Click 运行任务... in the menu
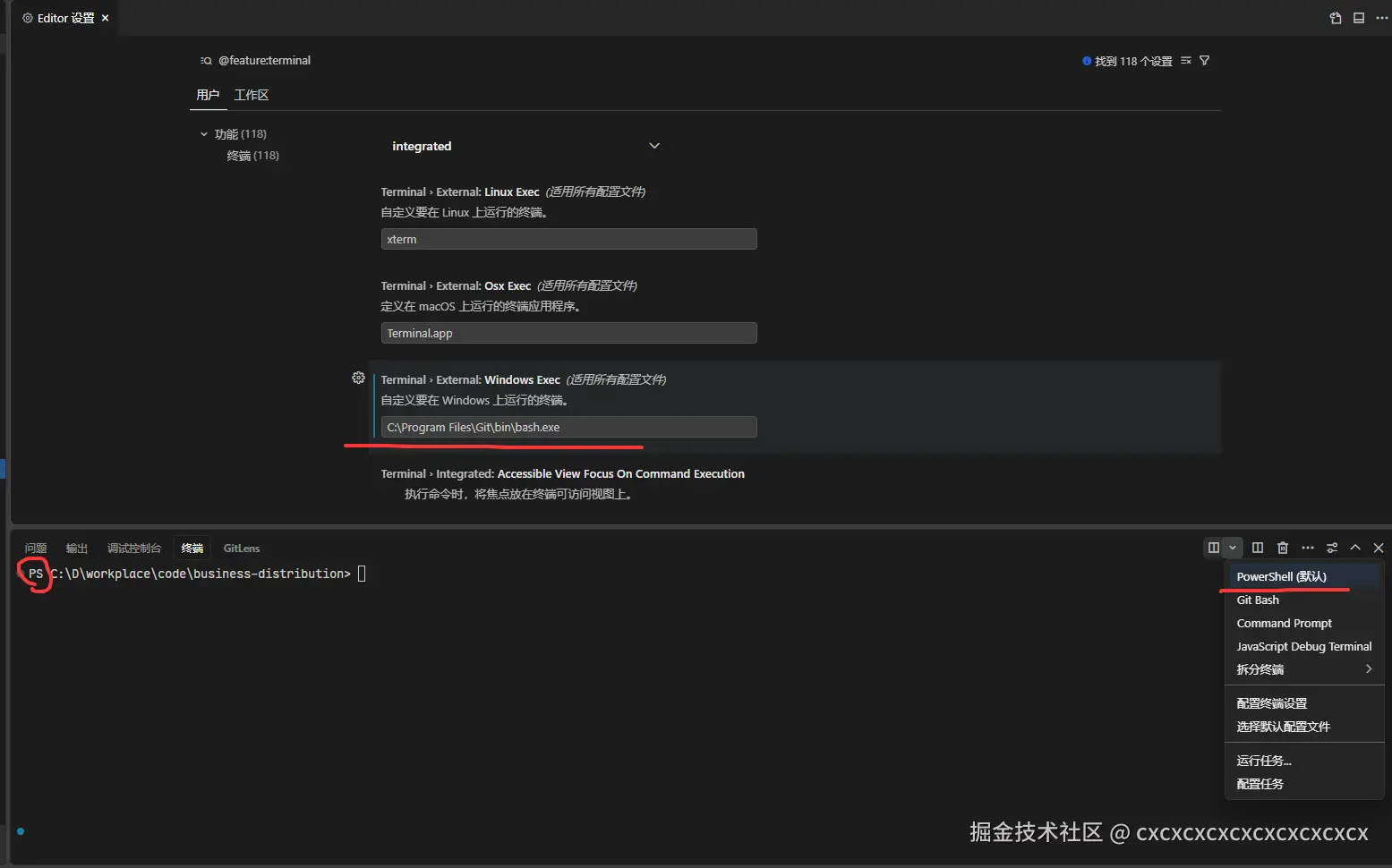The width and height of the screenshot is (1392, 868). [1263, 760]
